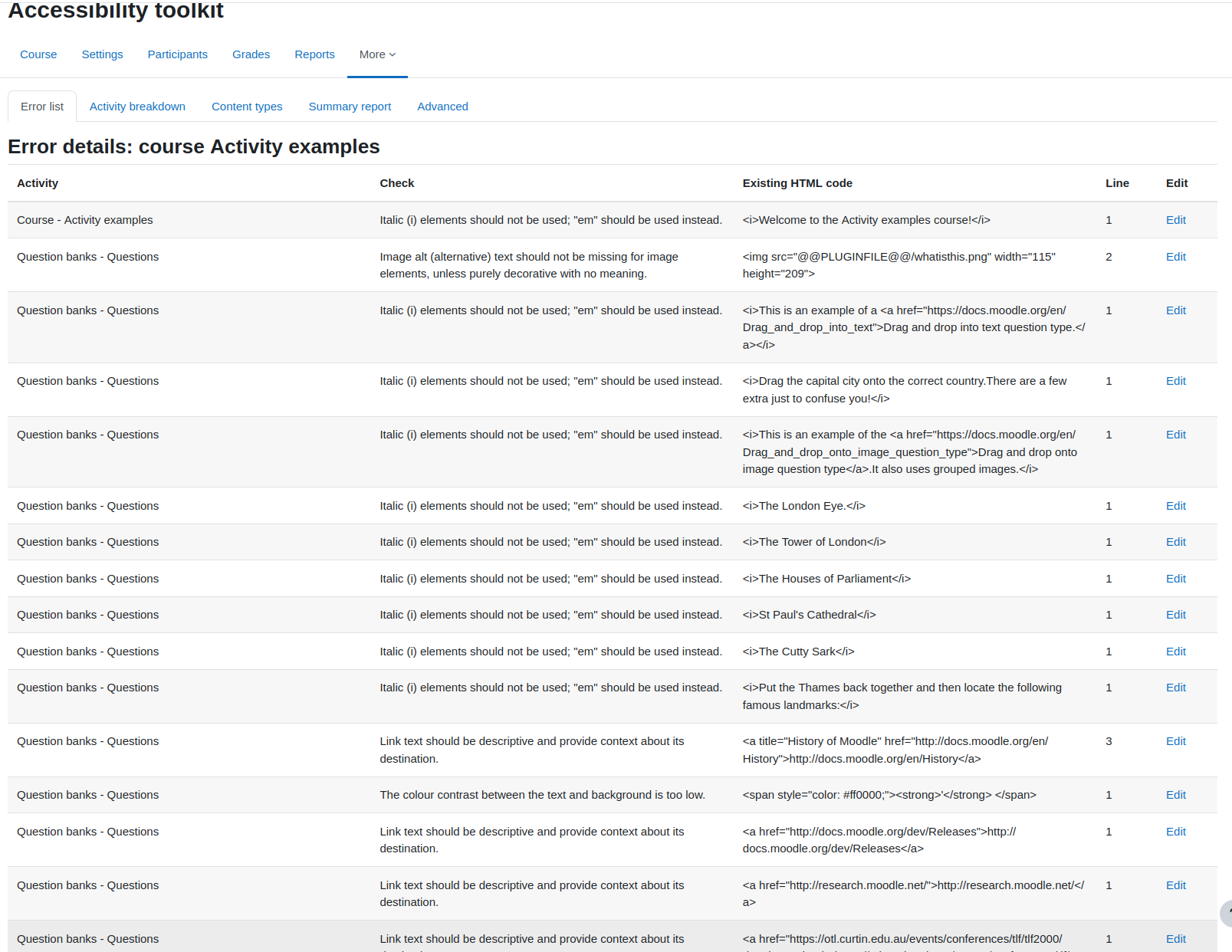Click the Check column header
This screenshot has height=952, width=1232.
(x=396, y=183)
